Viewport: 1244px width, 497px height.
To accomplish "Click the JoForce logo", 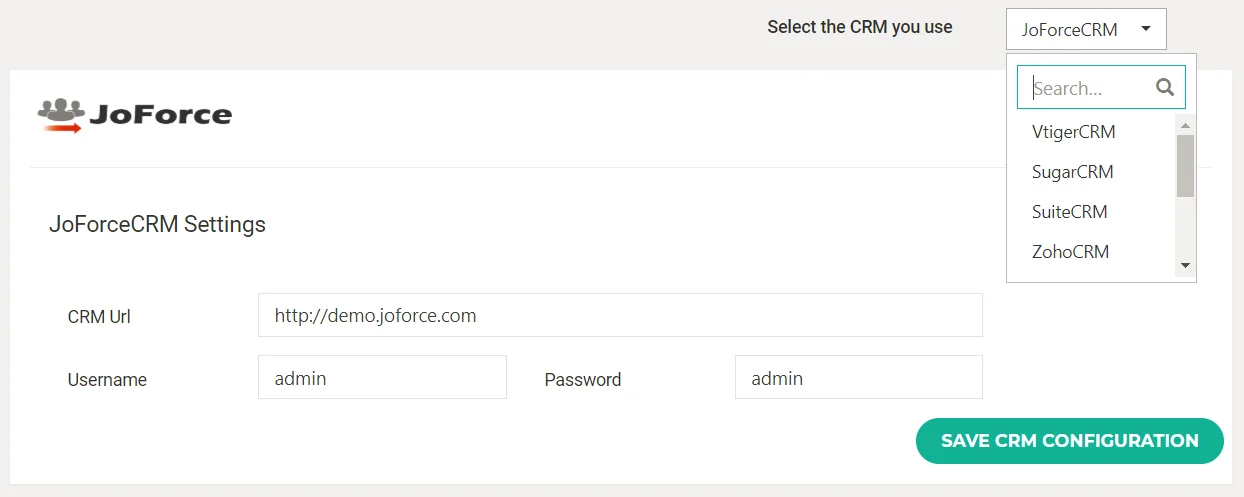I will [x=135, y=115].
